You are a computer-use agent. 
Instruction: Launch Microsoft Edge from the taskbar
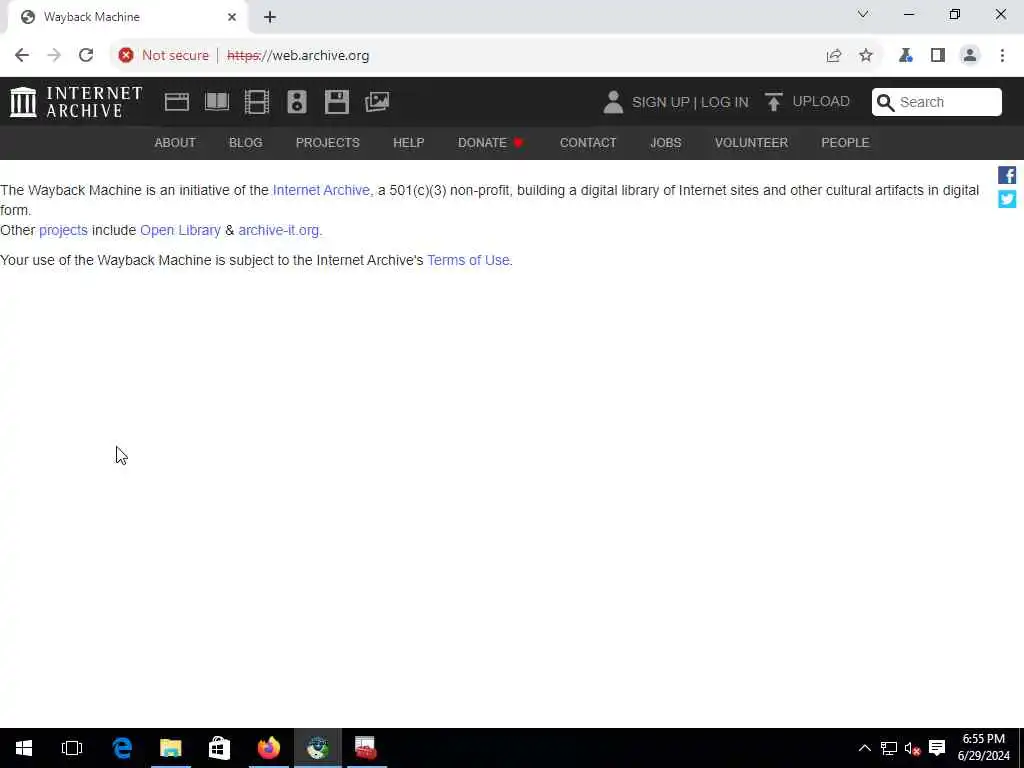(122, 748)
